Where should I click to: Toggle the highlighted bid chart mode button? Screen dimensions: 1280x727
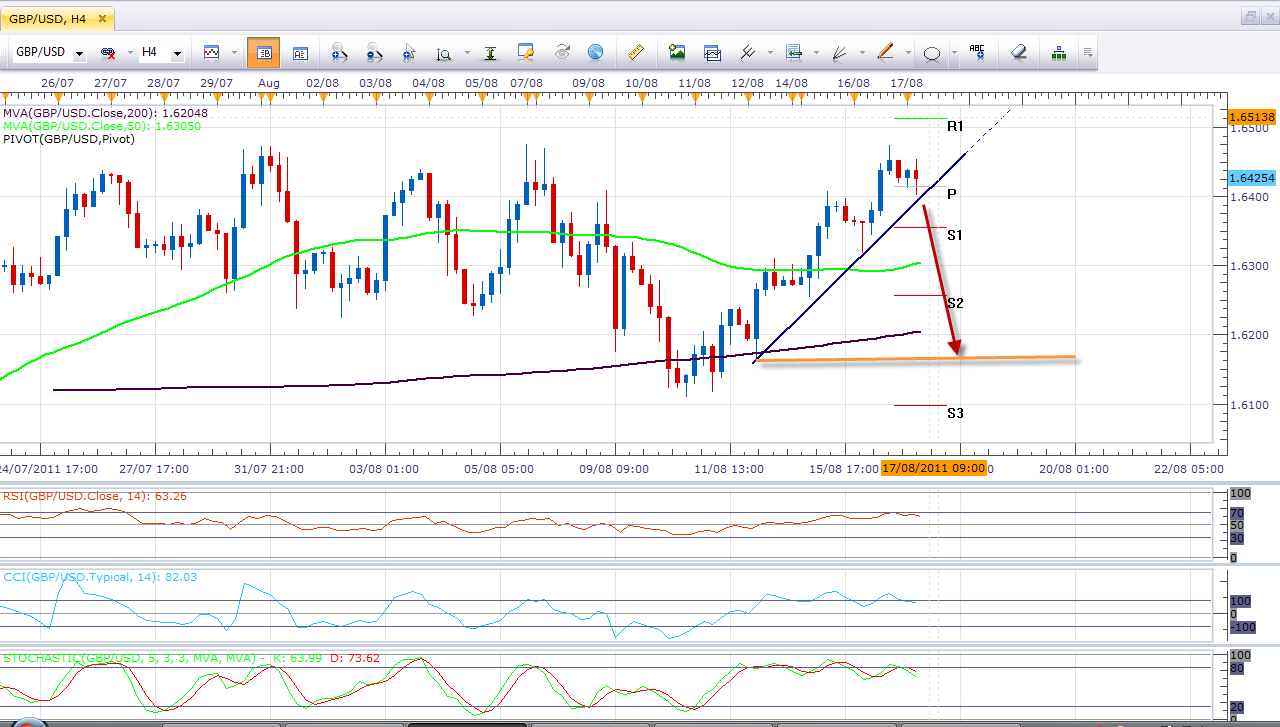click(x=264, y=52)
